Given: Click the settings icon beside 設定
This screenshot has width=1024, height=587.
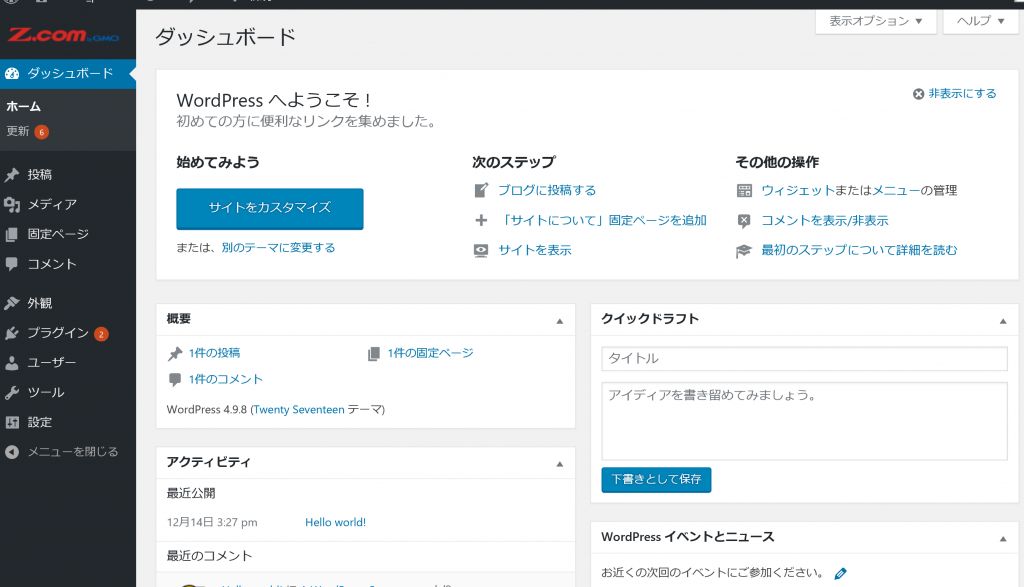Looking at the screenshot, I should [12, 422].
